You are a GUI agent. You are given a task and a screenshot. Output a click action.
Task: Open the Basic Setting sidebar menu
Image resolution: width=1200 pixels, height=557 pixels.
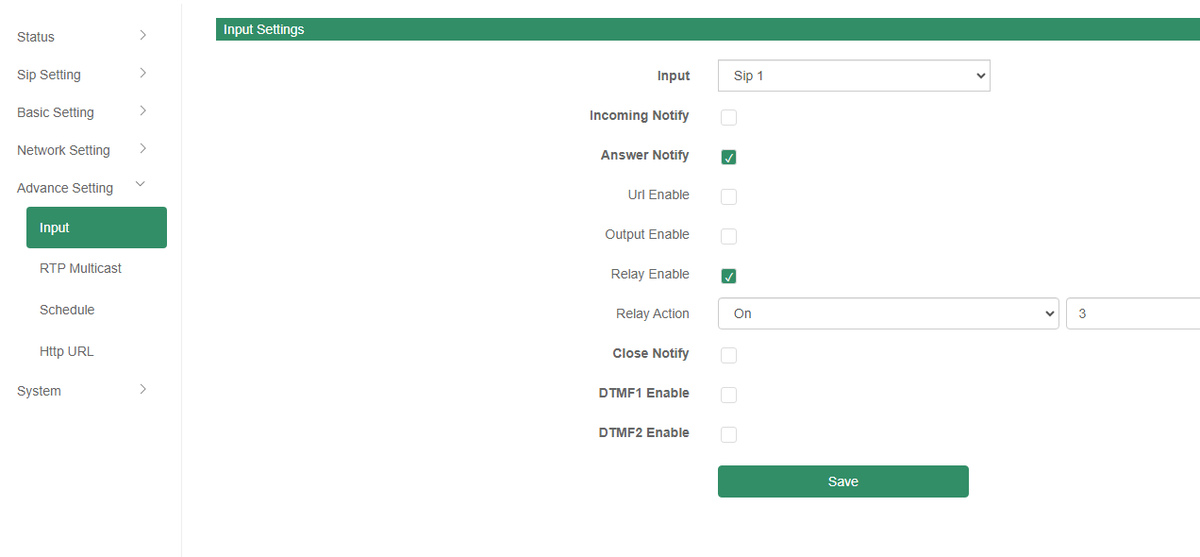[55, 113]
